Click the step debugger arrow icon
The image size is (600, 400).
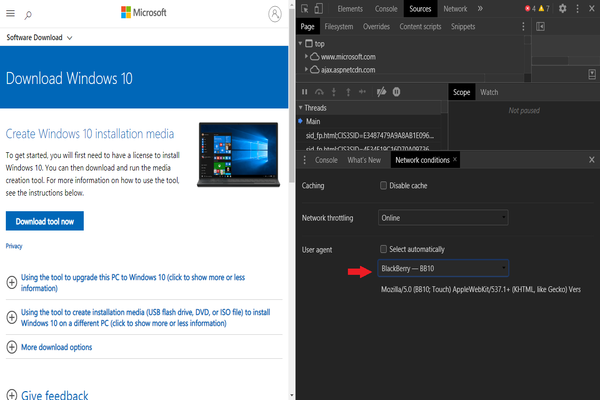point(362,91)
